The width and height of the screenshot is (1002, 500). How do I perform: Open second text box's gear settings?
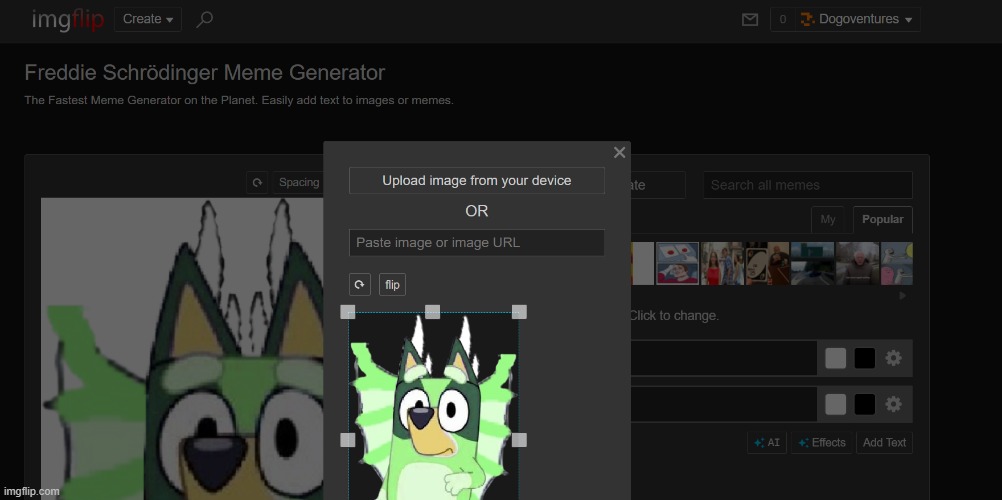(x=893, y=404)
